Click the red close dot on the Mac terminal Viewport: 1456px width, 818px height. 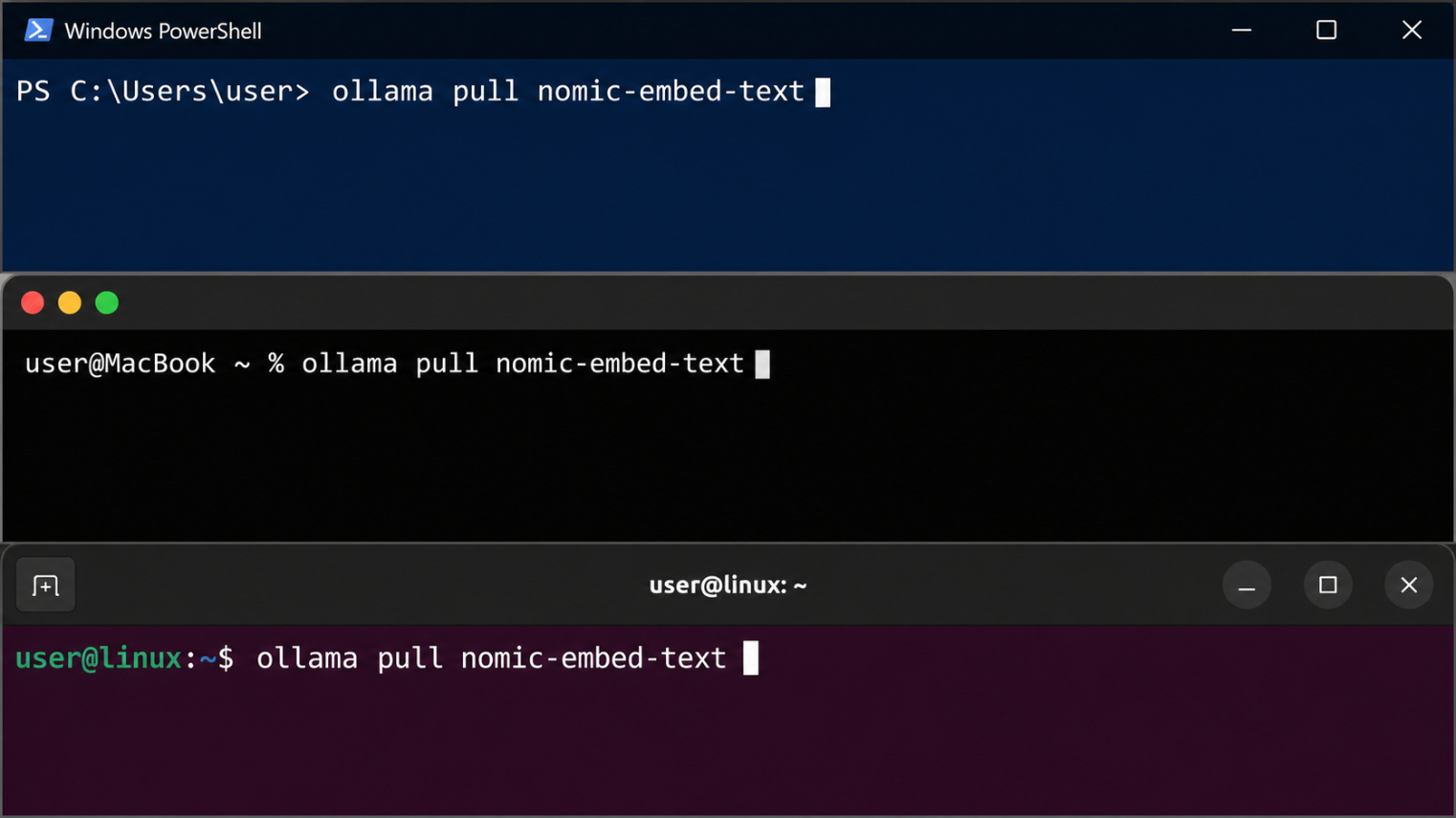(33, 303)
